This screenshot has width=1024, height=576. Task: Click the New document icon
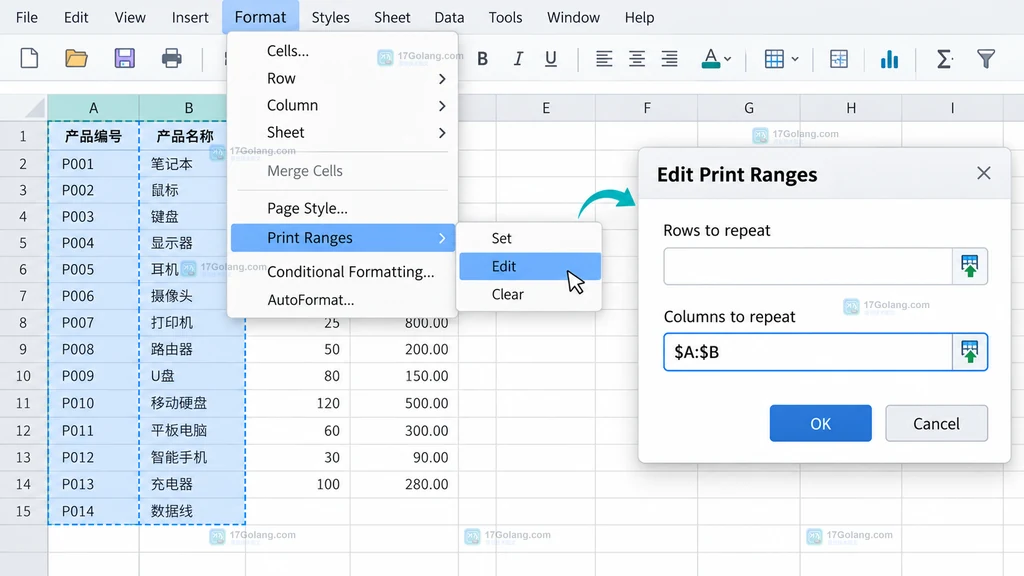coord(29,59)
